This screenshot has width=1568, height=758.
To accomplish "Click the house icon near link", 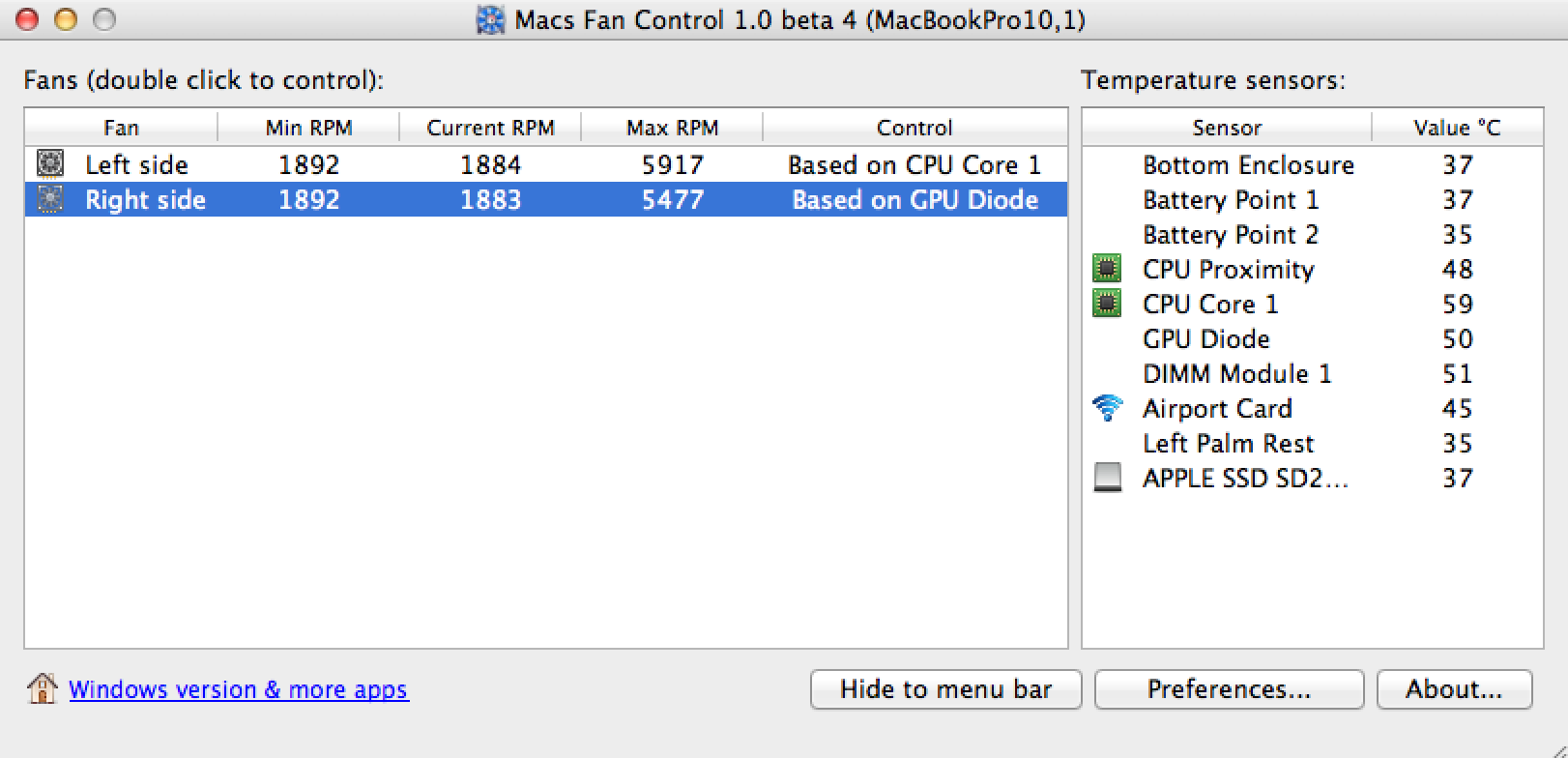I will pos(43,688).
